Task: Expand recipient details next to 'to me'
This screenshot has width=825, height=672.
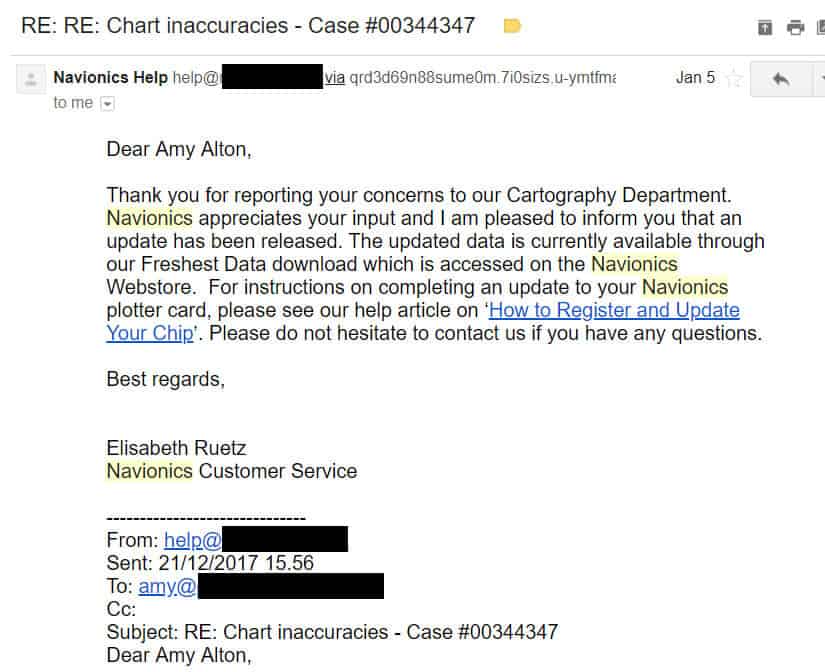Action: point(107,103)
